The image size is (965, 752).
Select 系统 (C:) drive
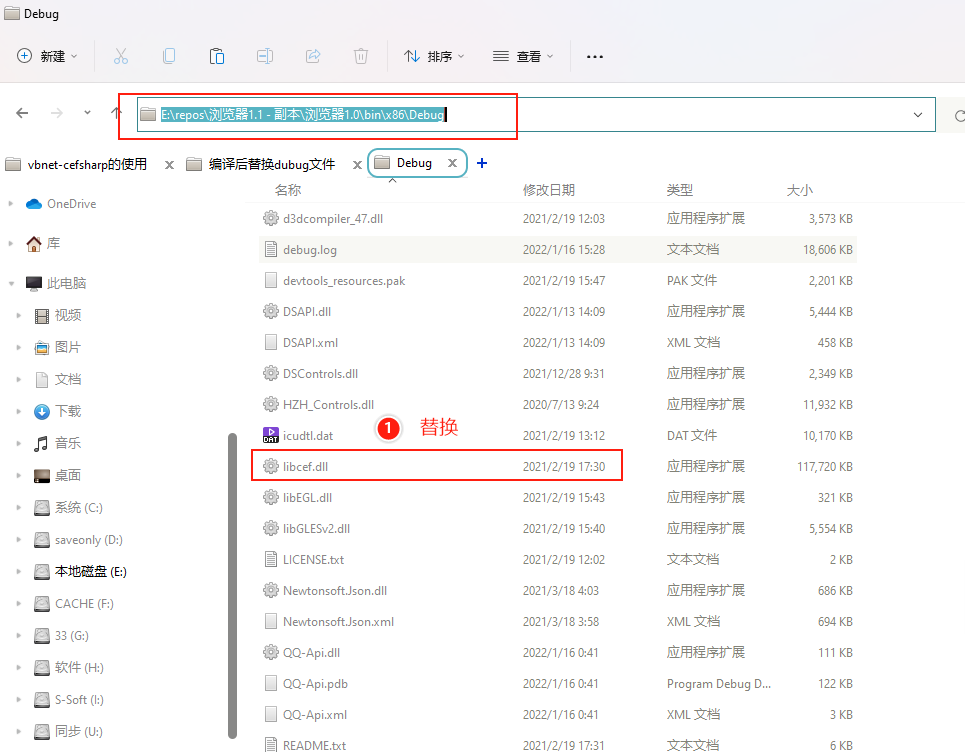click(68, 508)
